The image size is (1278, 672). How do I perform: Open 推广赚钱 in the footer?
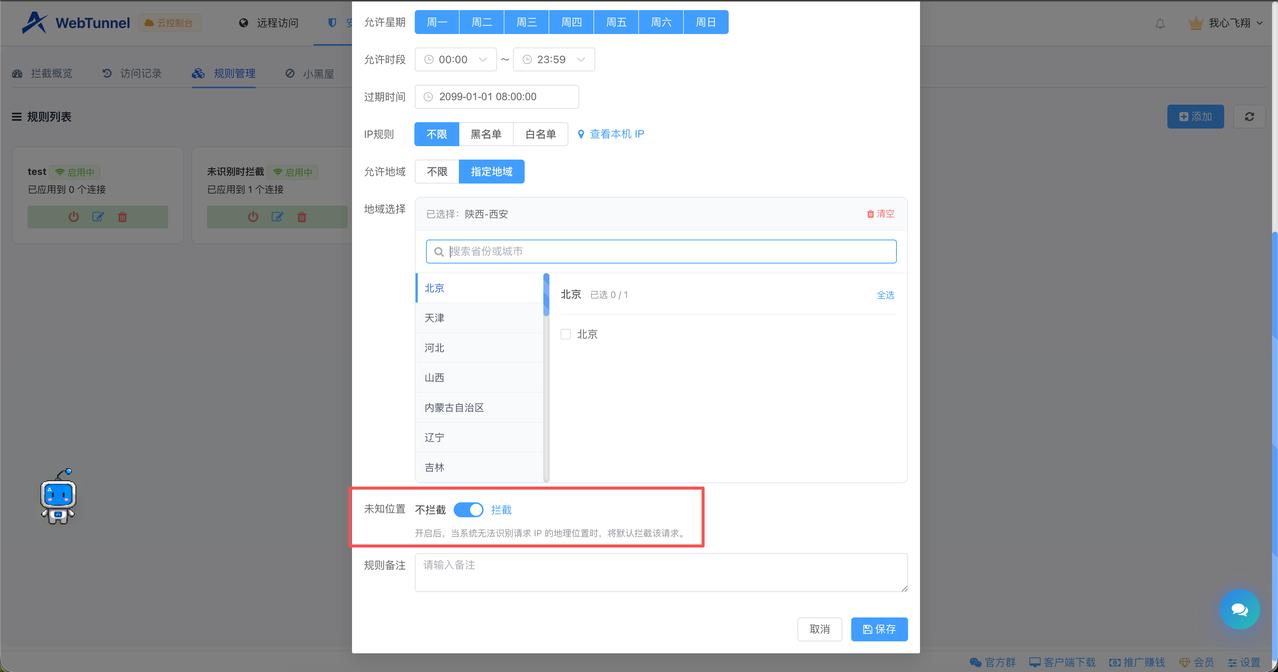1138,662
